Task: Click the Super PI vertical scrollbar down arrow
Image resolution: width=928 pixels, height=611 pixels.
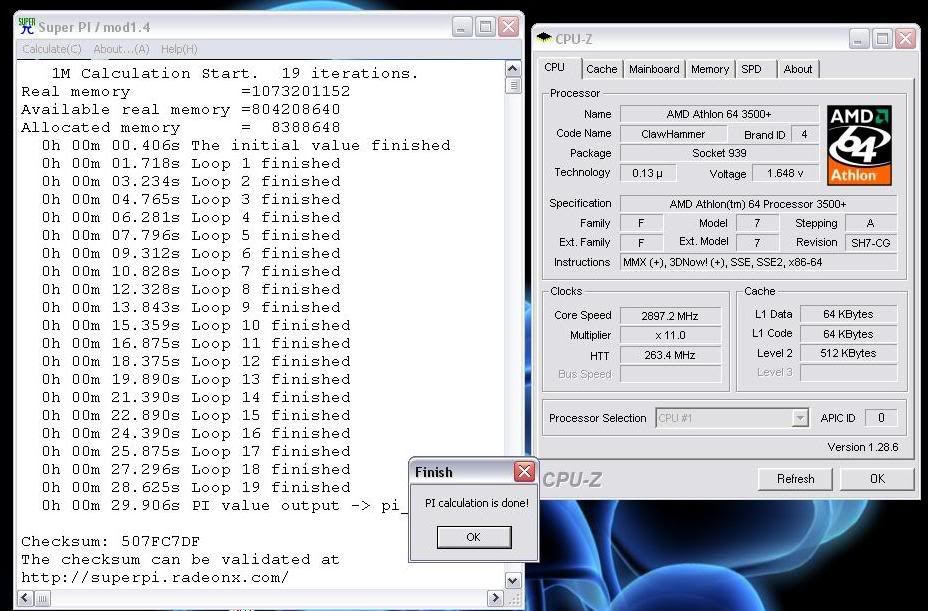Action: point(513,580)
